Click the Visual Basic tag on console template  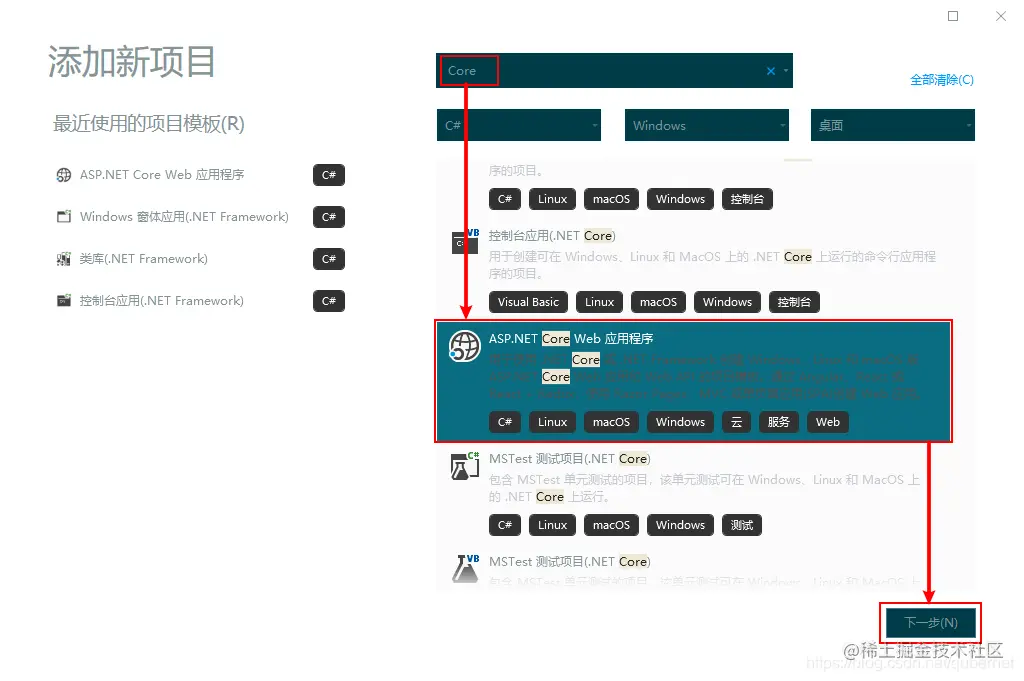click(x=528, y=302)
